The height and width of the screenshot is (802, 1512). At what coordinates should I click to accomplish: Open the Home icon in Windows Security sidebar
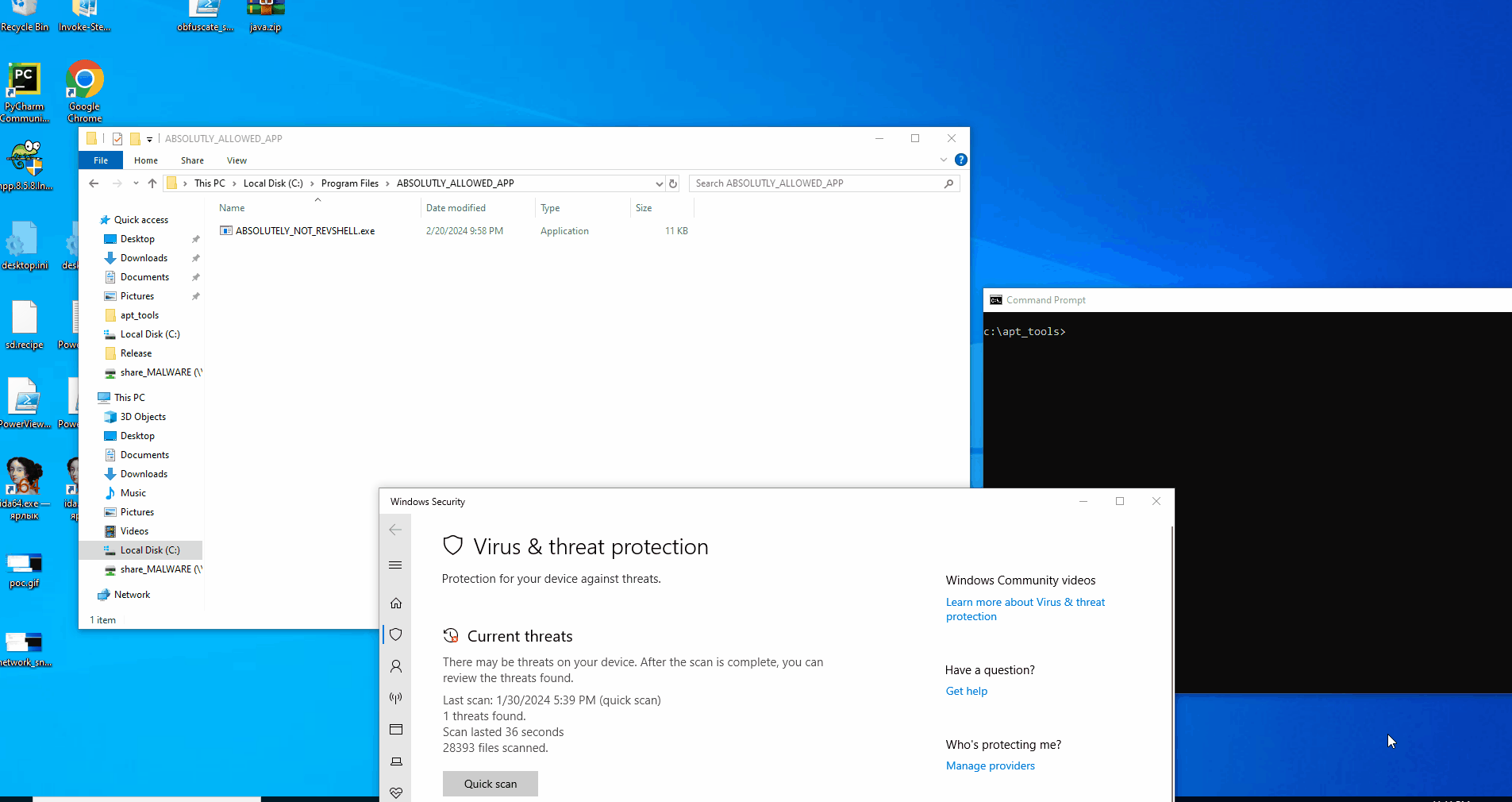396,603
